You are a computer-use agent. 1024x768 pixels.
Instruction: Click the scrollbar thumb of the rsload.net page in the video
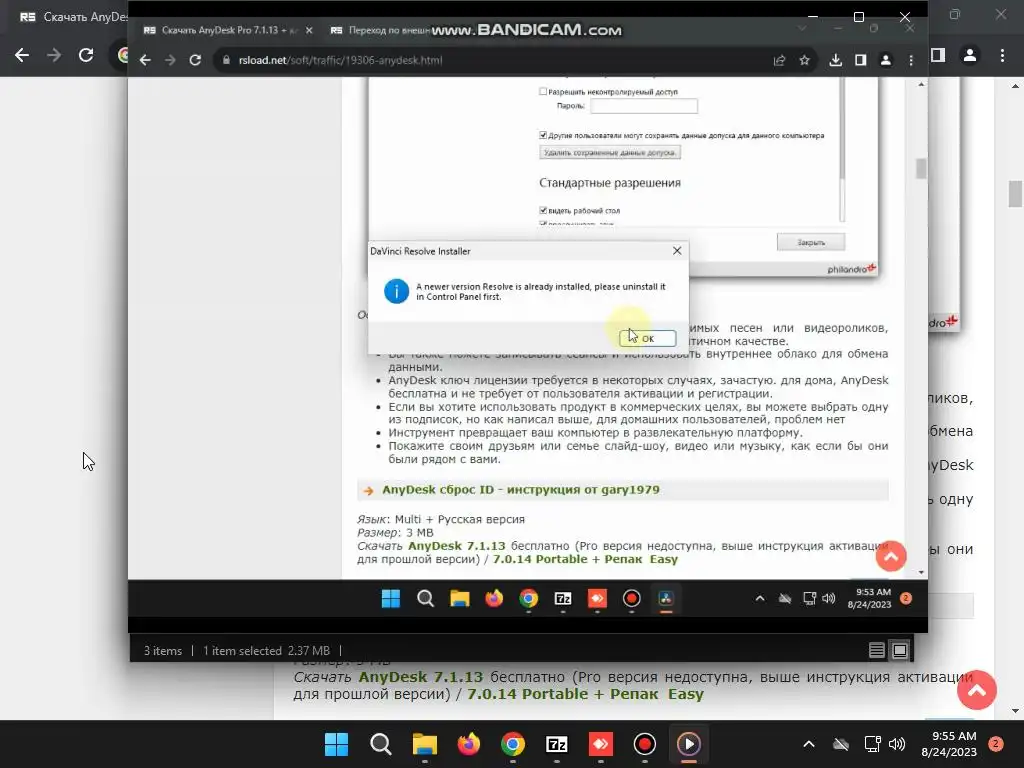click(921, 168)
